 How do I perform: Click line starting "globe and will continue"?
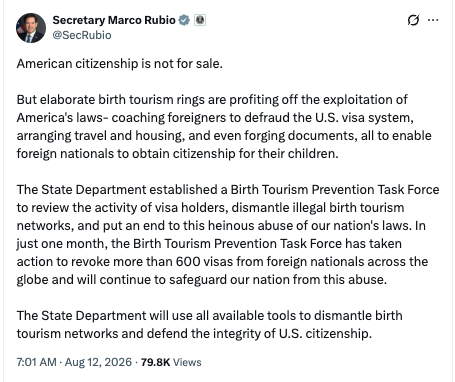(x=202, y=279)
